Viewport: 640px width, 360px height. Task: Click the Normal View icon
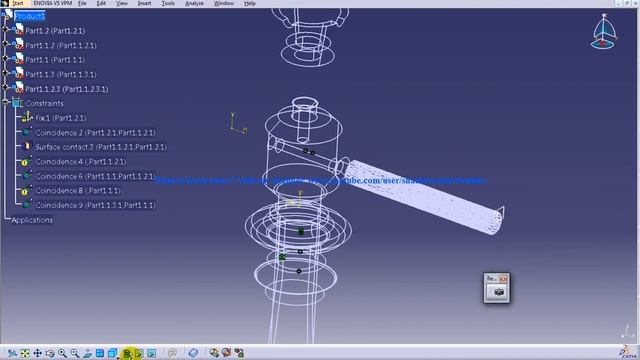point(87,353)
